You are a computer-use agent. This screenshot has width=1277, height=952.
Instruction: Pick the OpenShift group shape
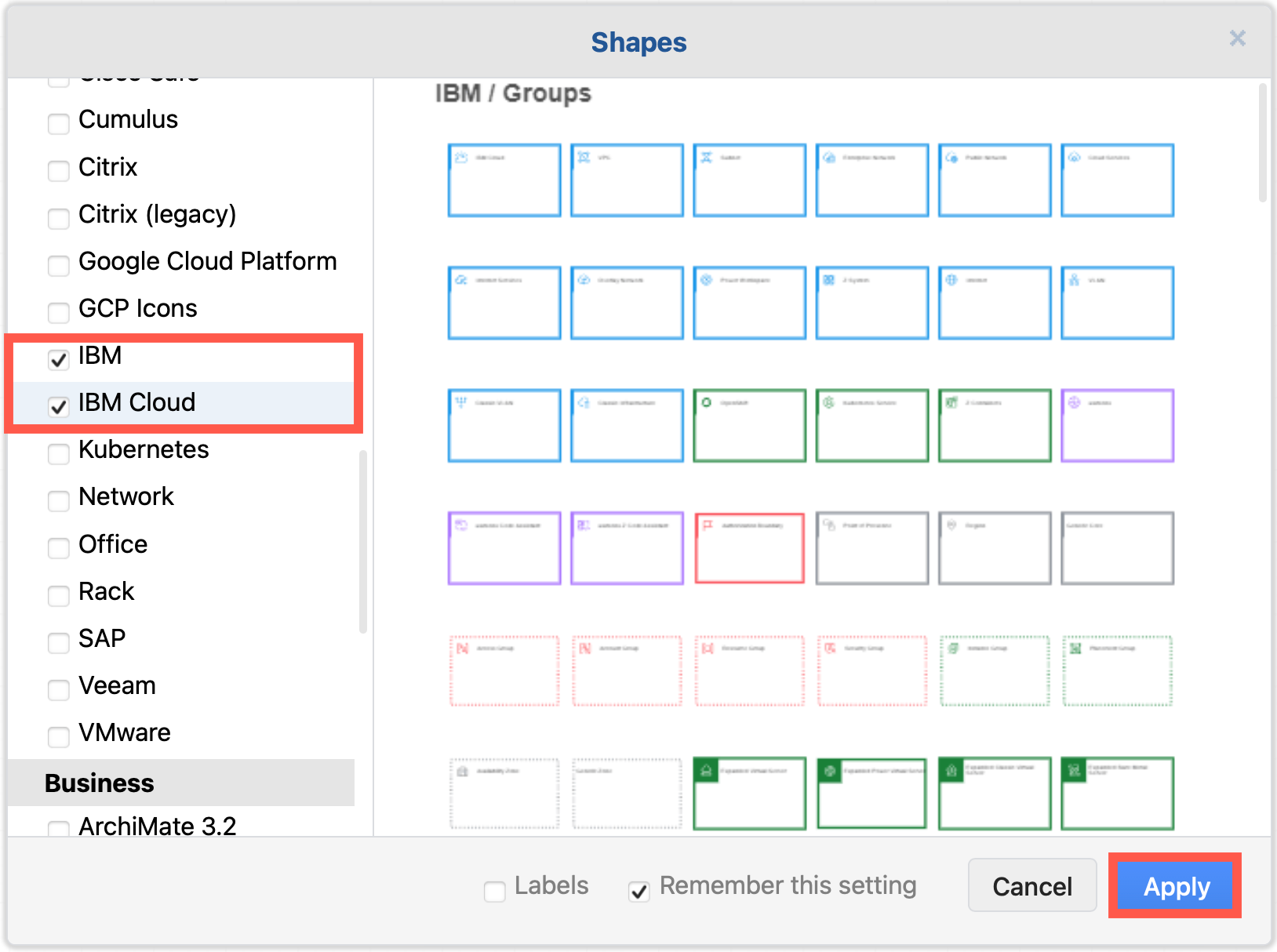(749, 425)
